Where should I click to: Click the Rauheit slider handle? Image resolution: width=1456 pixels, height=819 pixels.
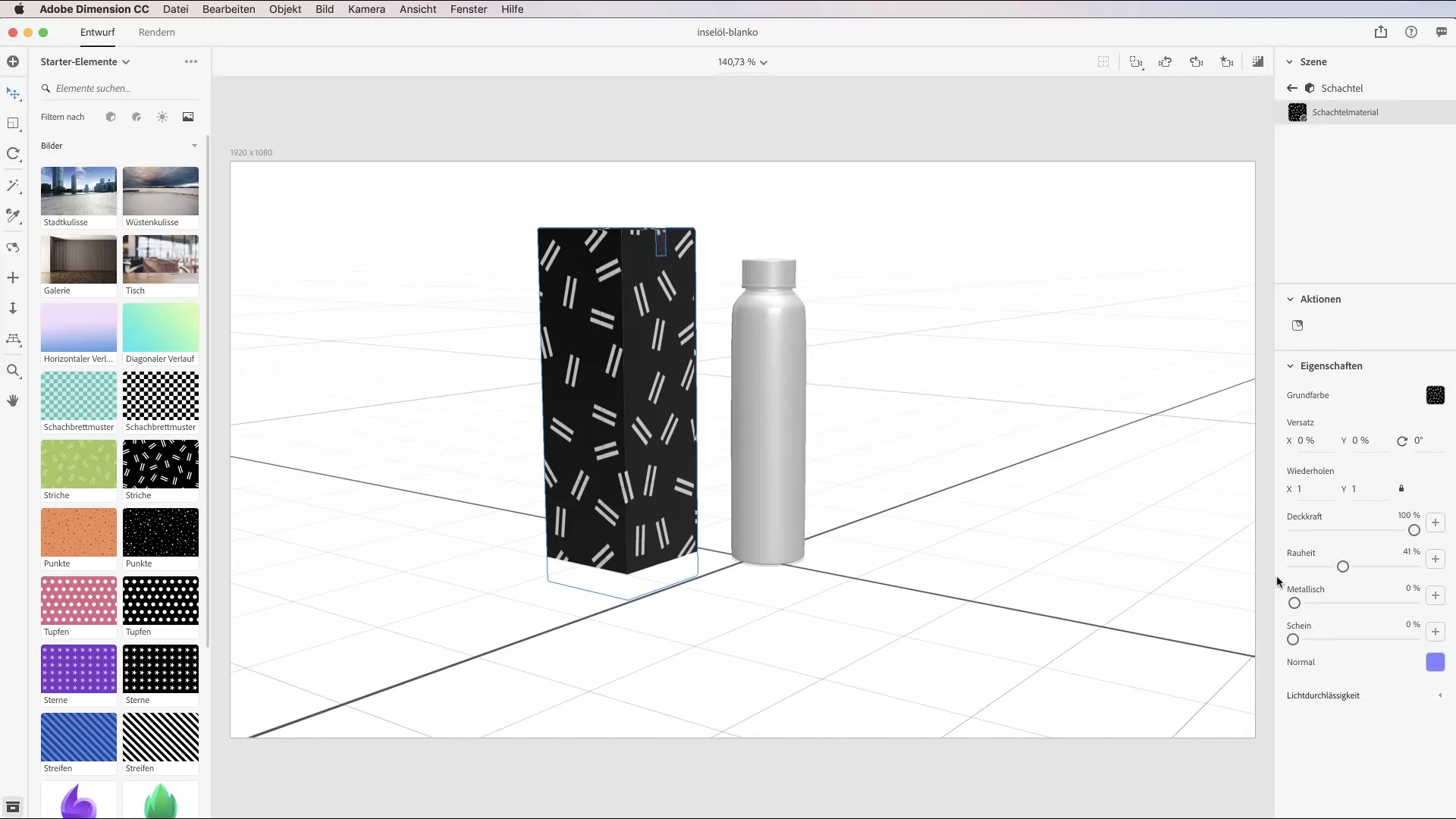(x=1343, y=566)
